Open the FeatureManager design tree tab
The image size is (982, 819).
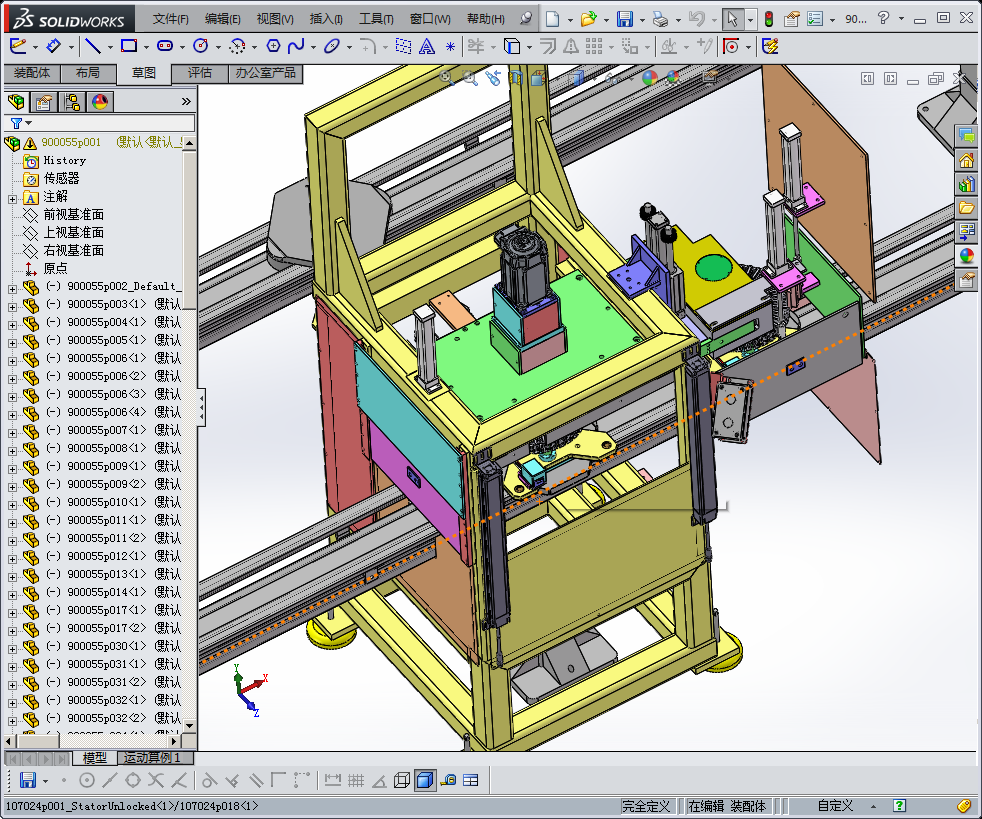click(x=16, y=101)
